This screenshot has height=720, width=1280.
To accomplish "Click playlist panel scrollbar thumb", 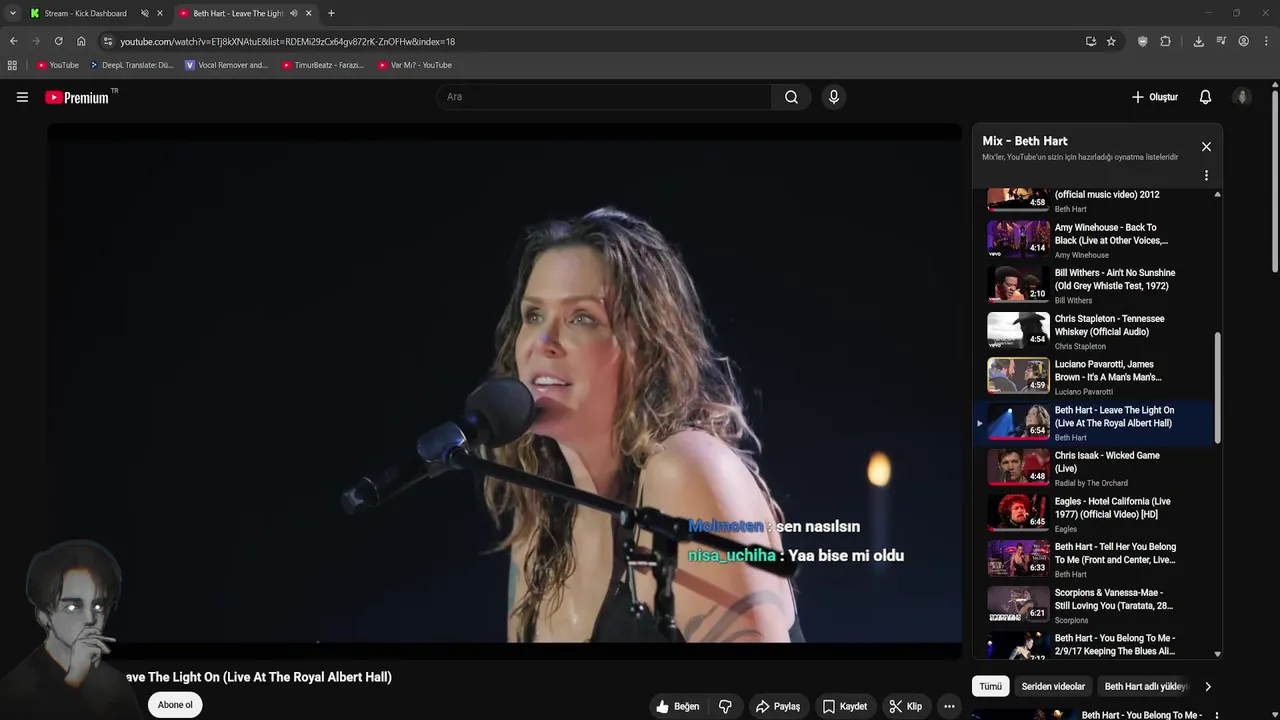I will pos(1217,388).
